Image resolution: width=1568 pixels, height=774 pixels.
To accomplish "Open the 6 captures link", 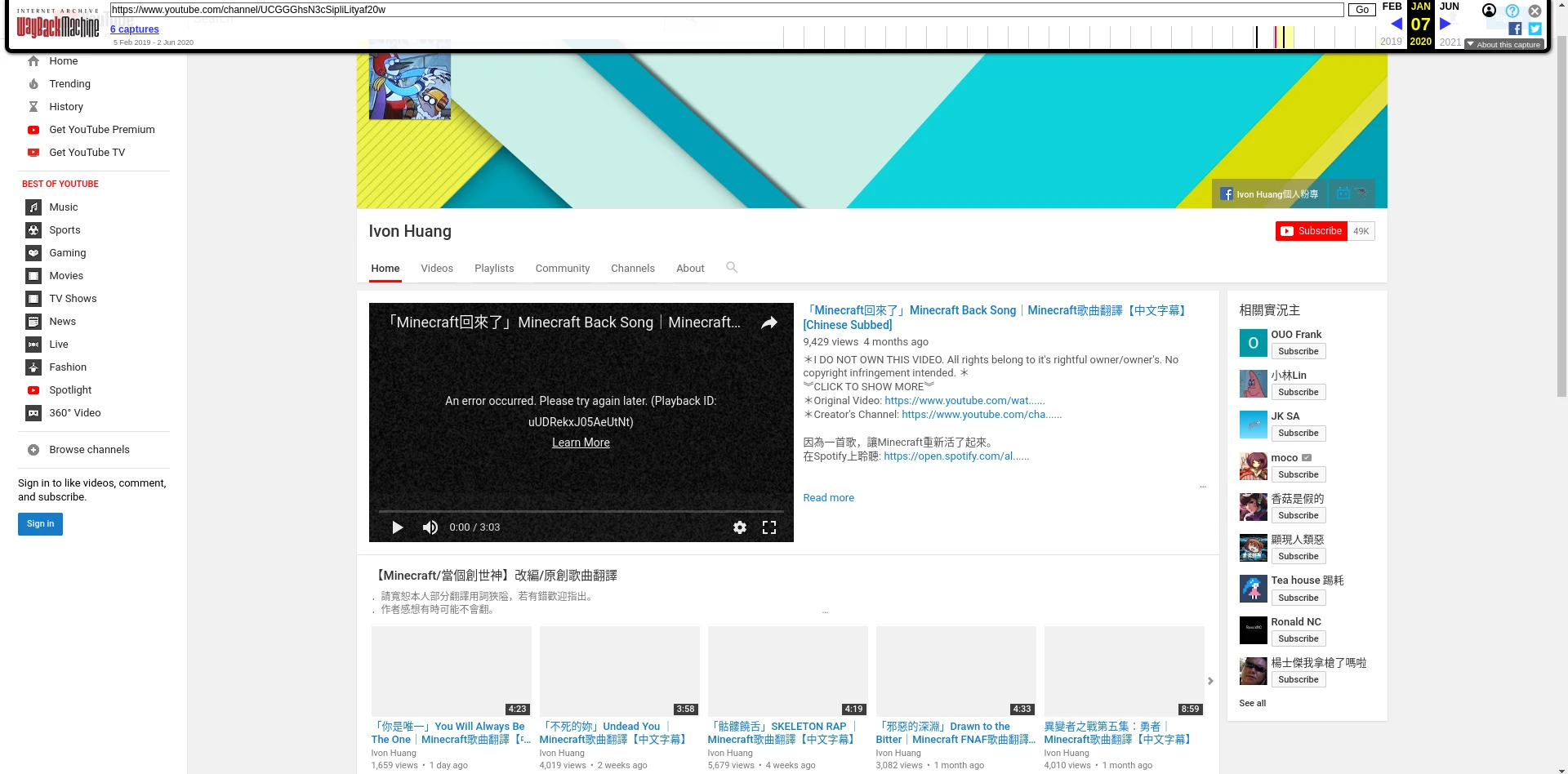I will [x=135, y=29].
